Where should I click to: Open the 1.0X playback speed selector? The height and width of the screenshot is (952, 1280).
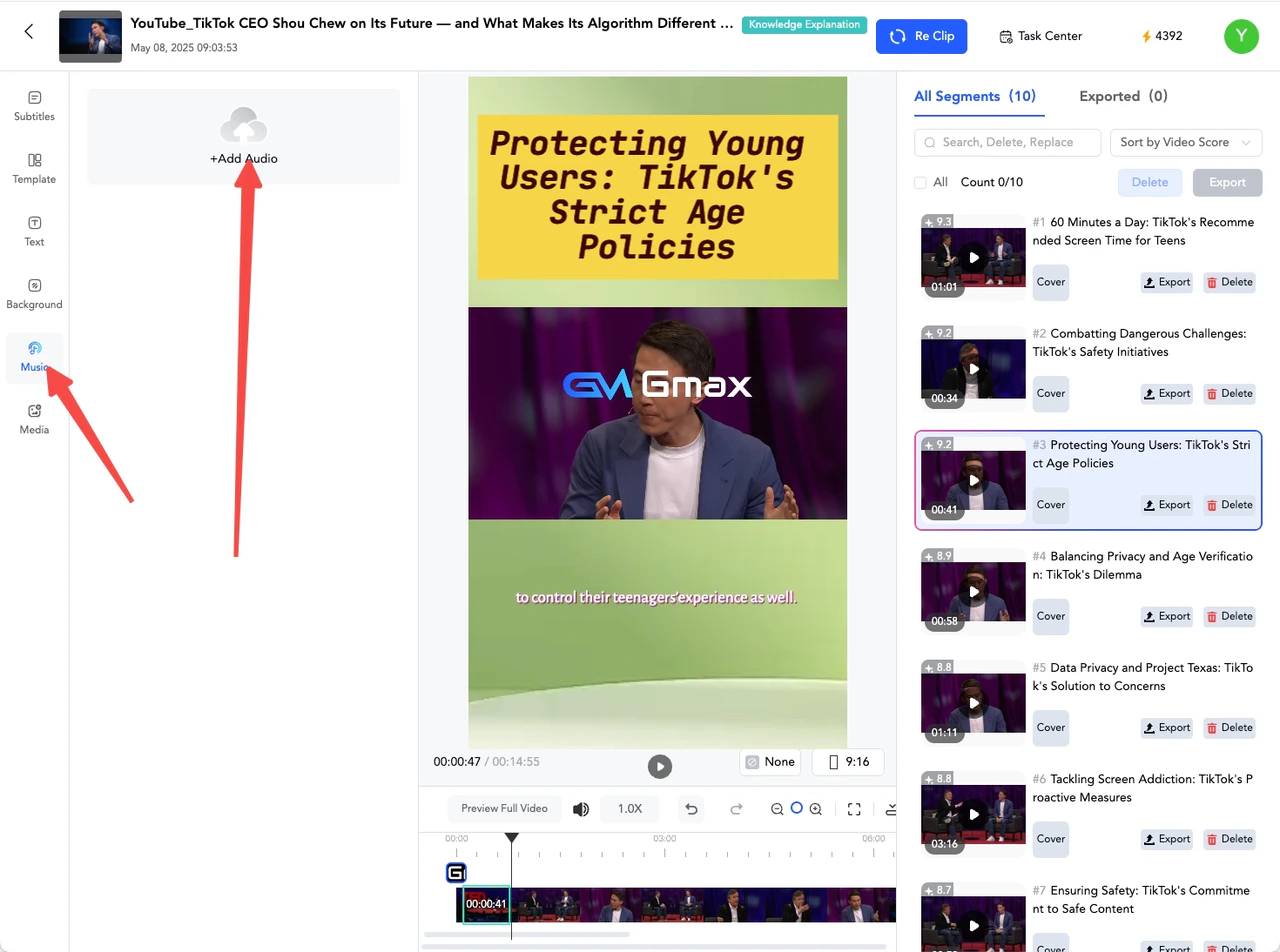(x=629, y=809)
